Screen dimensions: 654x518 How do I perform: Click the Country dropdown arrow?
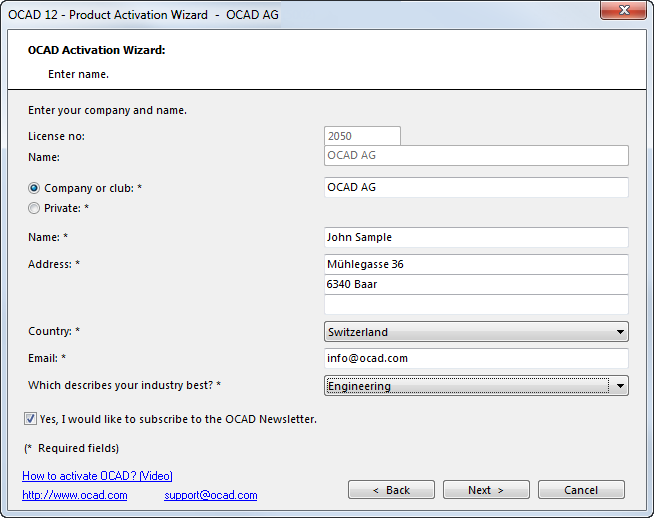click(620, 332)
